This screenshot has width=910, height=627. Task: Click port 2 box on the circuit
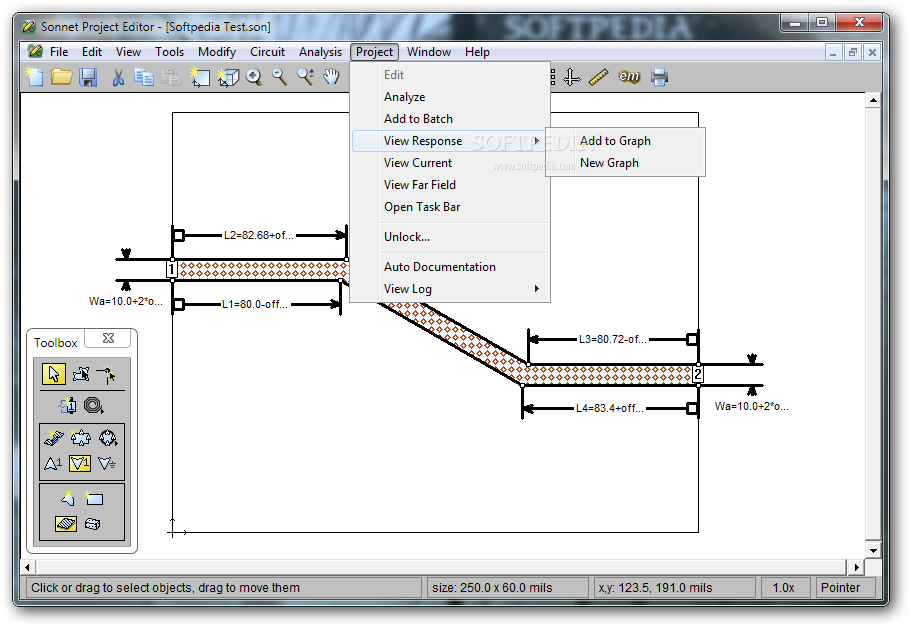coord(698,374)
